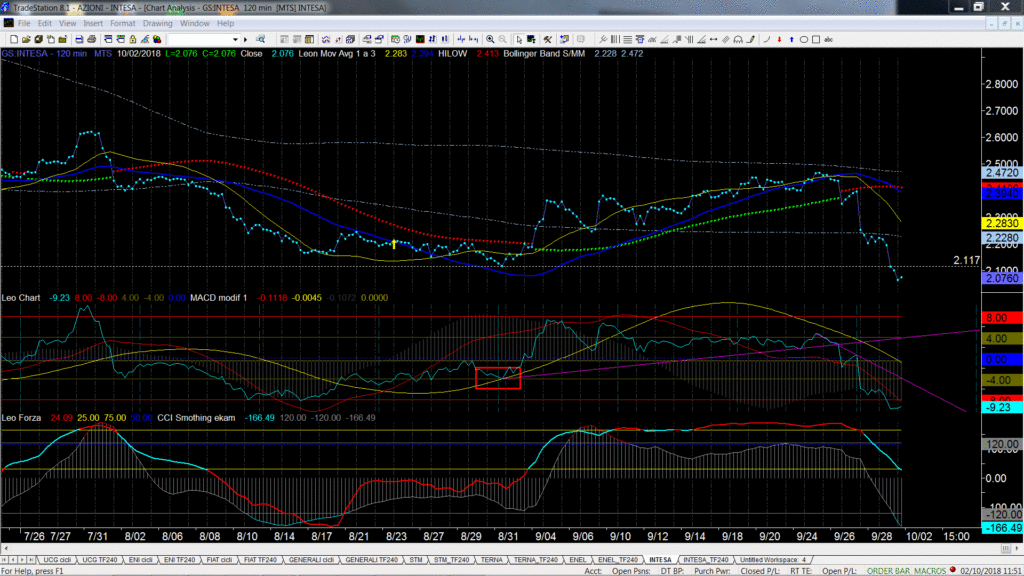
Task: Click the 2.0760 current price label
Action: (1002, 278)
